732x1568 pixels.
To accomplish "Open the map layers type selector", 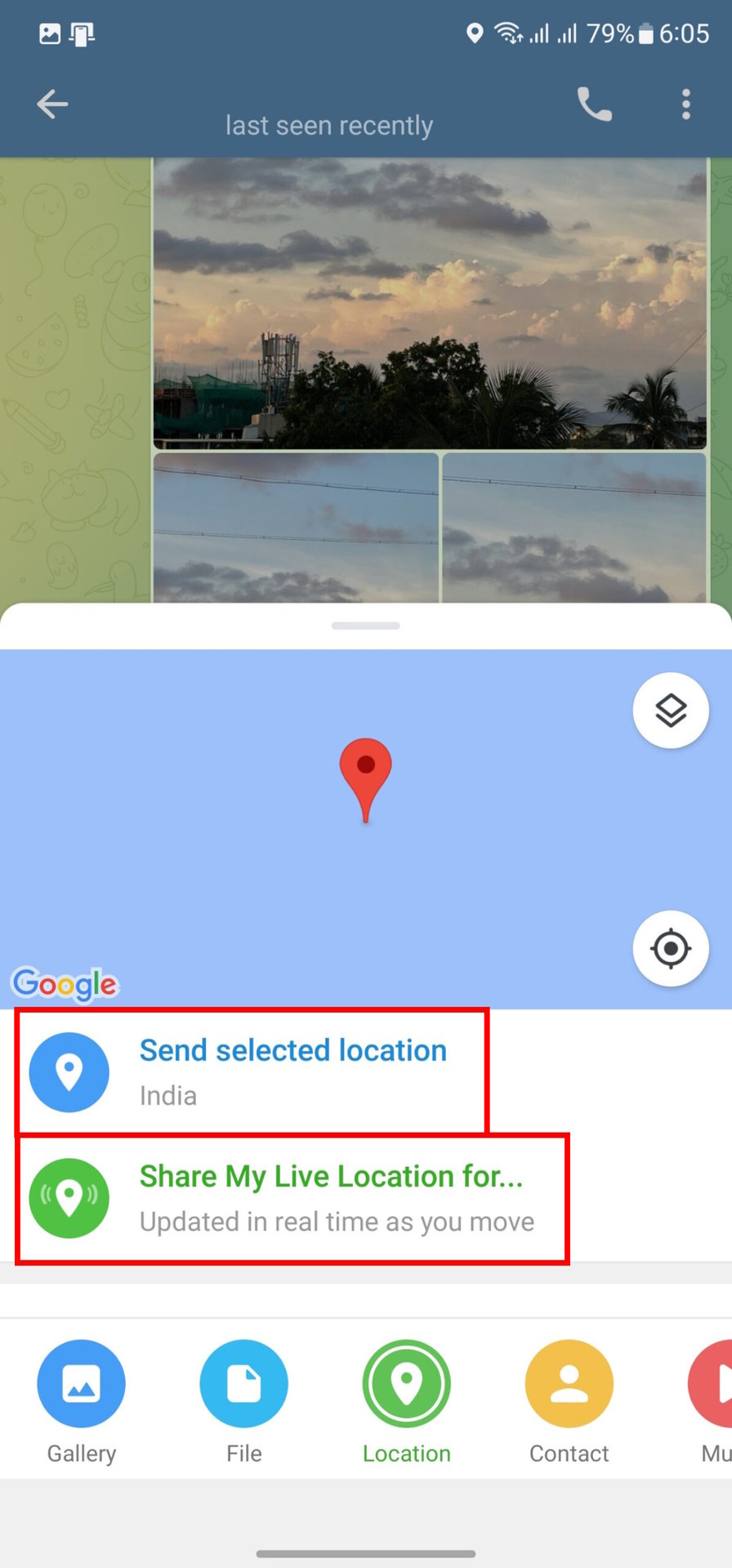I will click(x=671, y=710).
